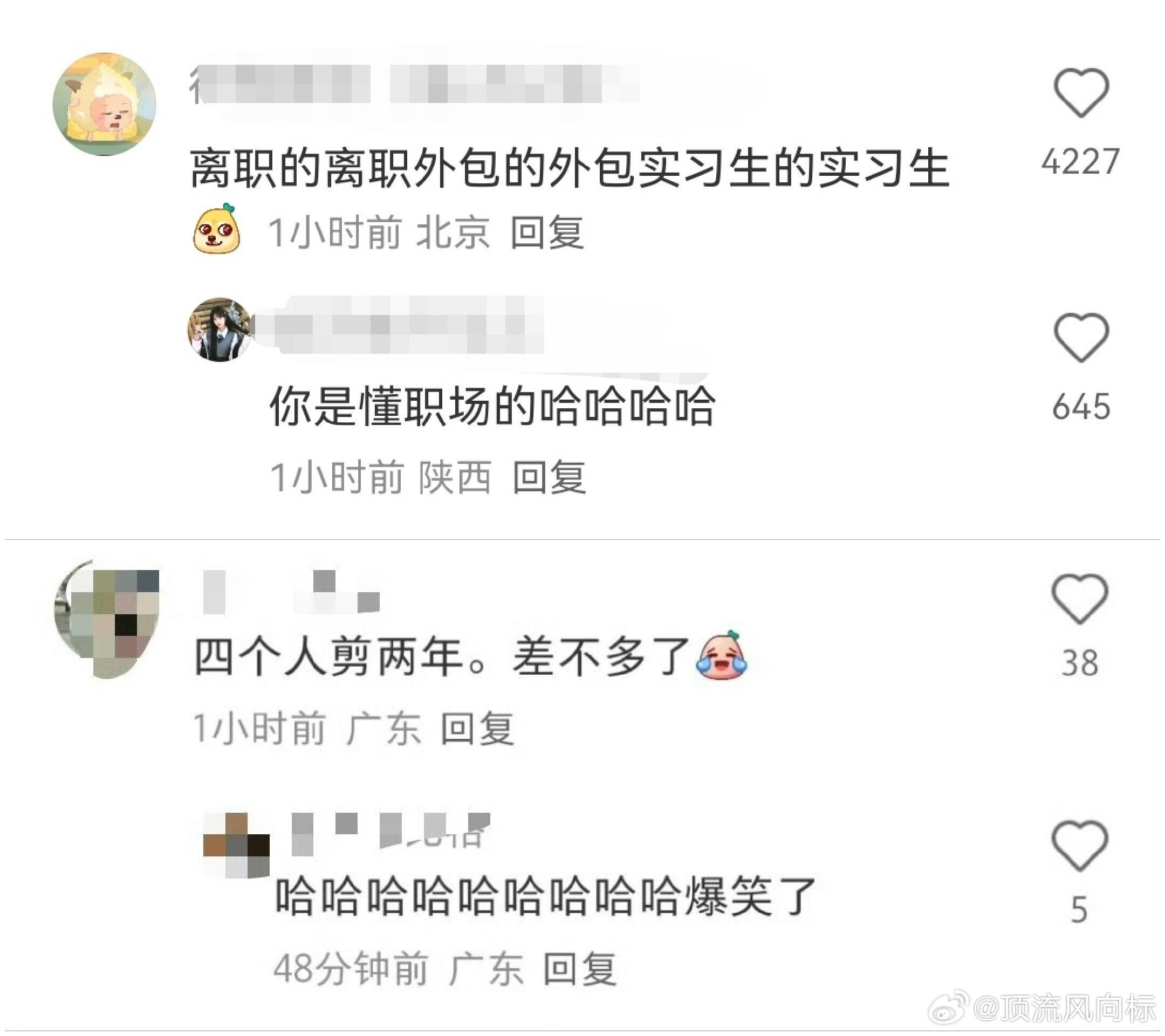1165x1036 pixels.
Task: Reply to the 48-minutes-ago comment
Action: (x=579, y=969)
